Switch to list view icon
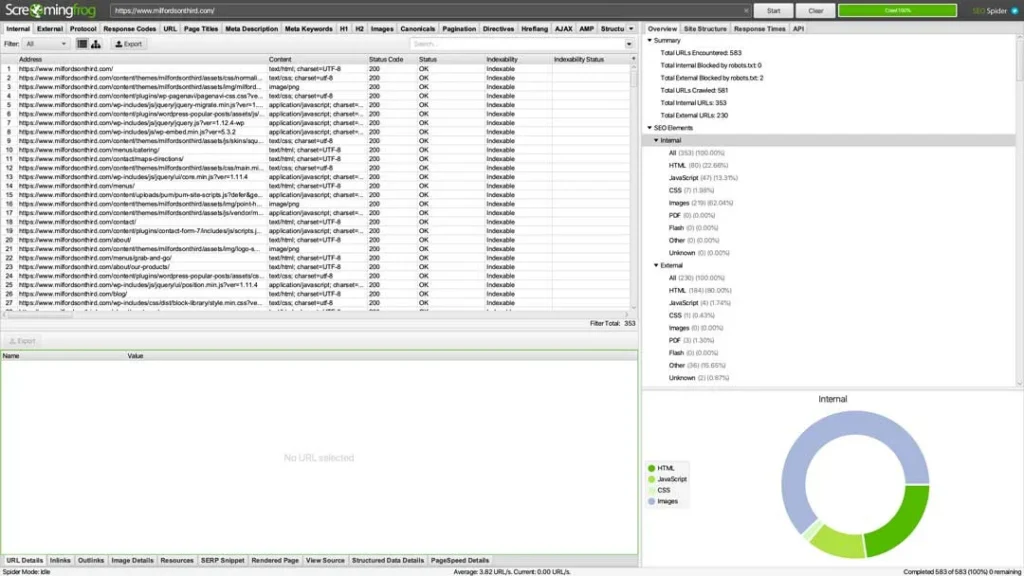 (x=82, y=44)
